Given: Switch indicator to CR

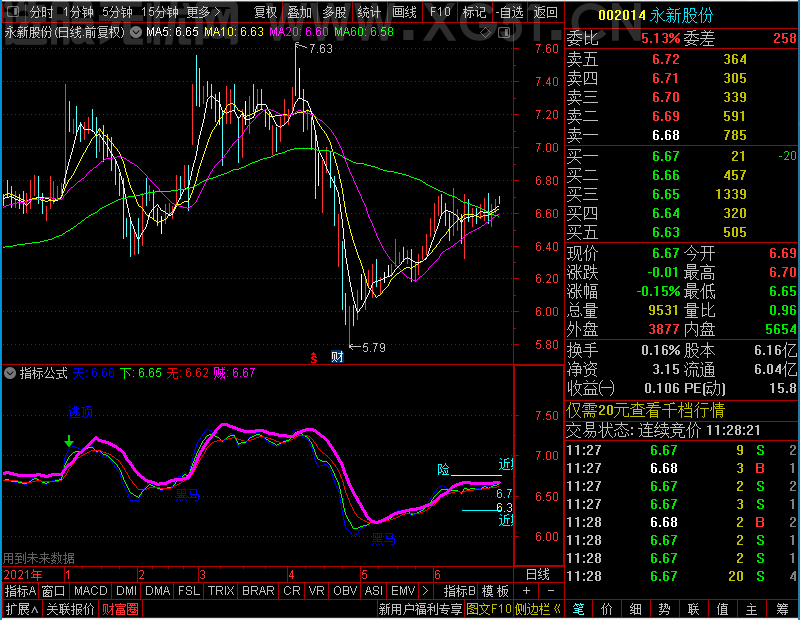Looking at the screenshot, I should pyautogui.click(x=292, y=591).
